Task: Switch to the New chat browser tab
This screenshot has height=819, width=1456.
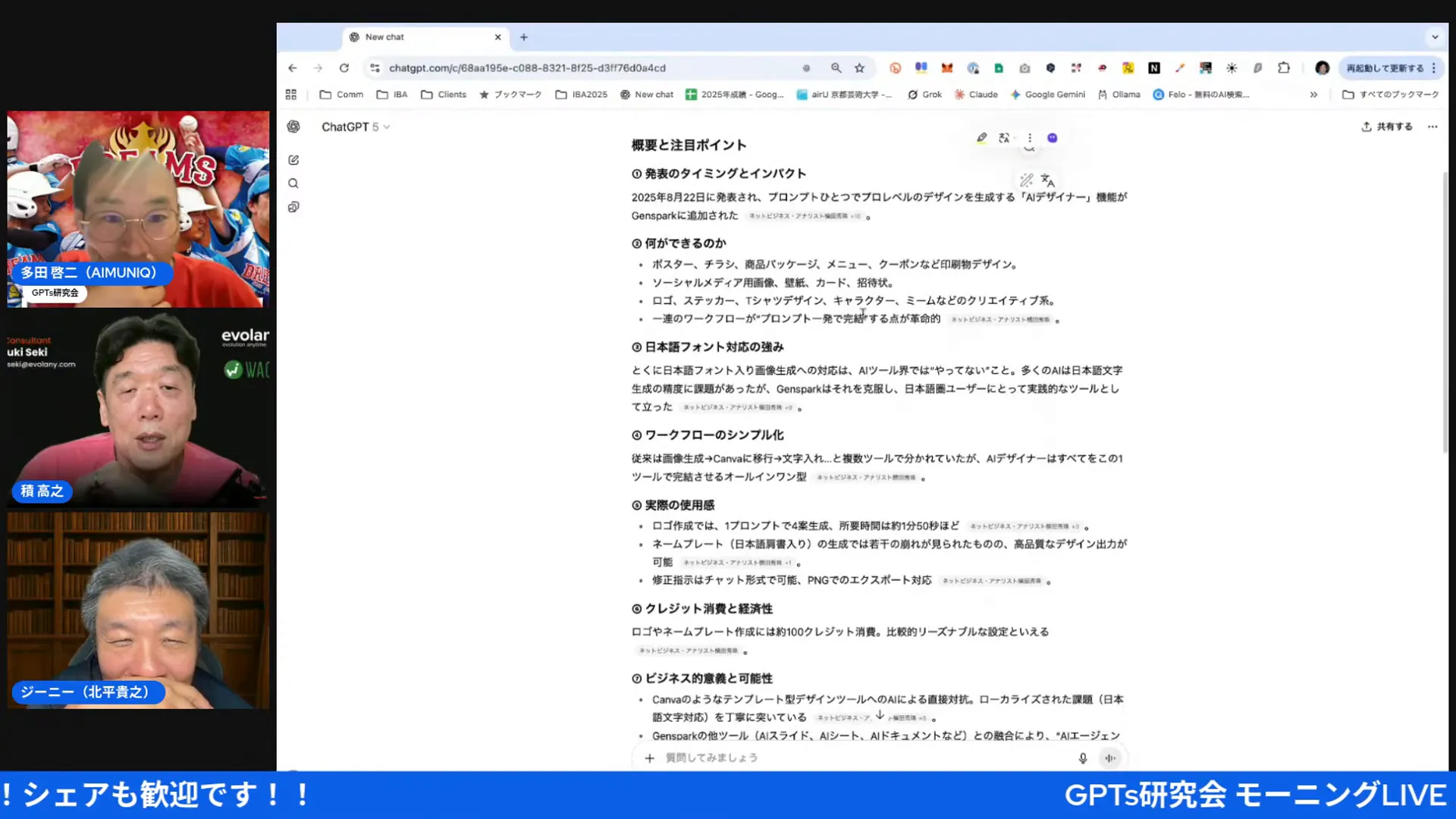Action: pos(425,36)
